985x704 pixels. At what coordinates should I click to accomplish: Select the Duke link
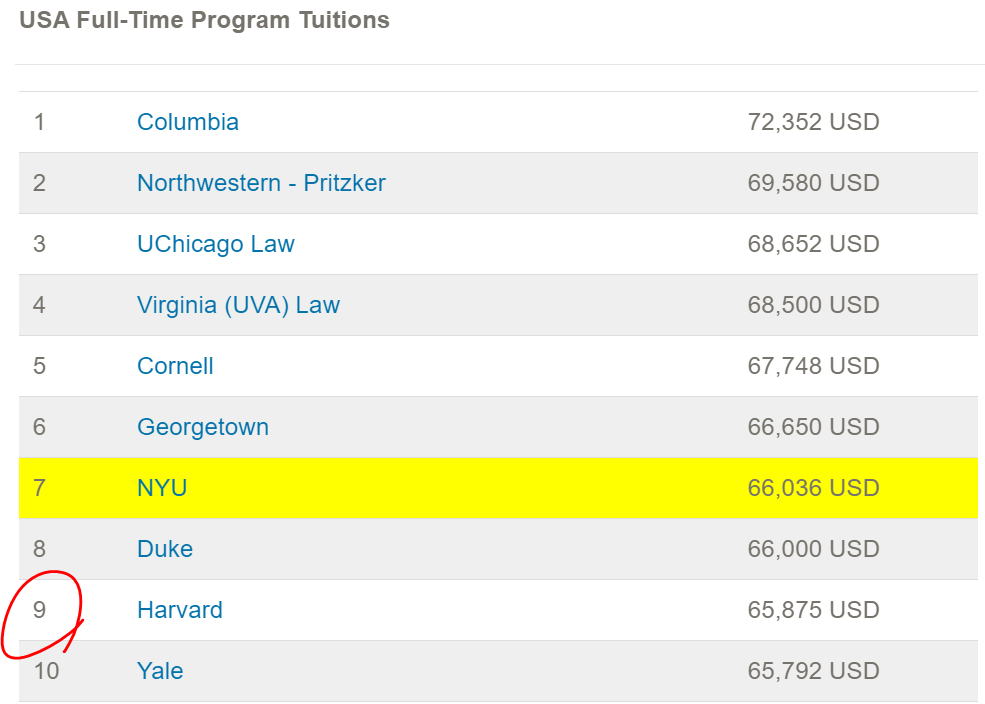tap(165, 549)
